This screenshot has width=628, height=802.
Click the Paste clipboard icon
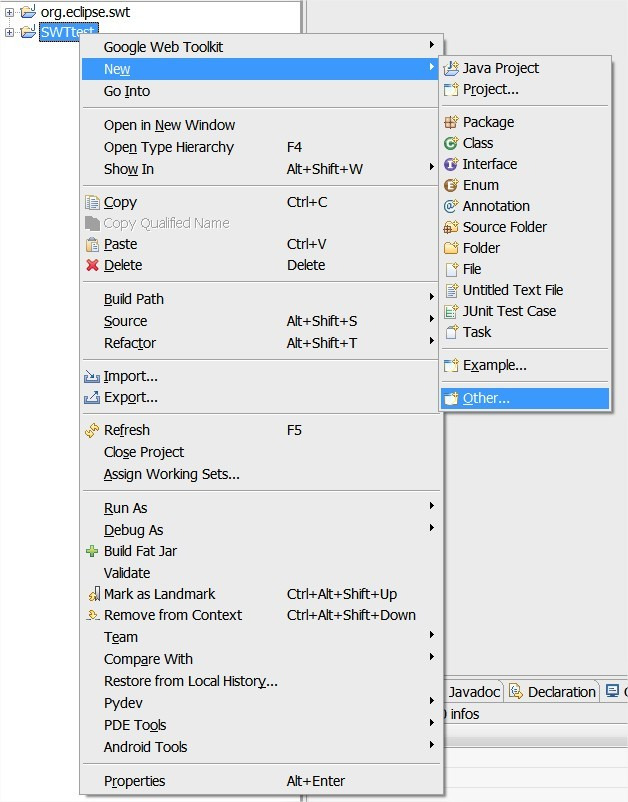pos(92,244)
